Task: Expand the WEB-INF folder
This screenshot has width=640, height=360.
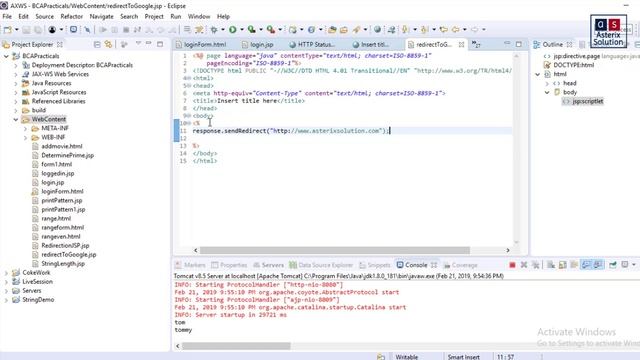Action: pos(25,138)
